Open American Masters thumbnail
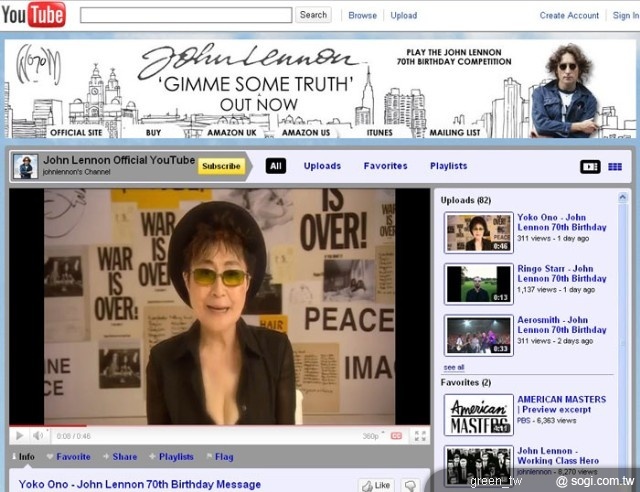This screenshot has height=492, width=640. (x=478, y=414)
